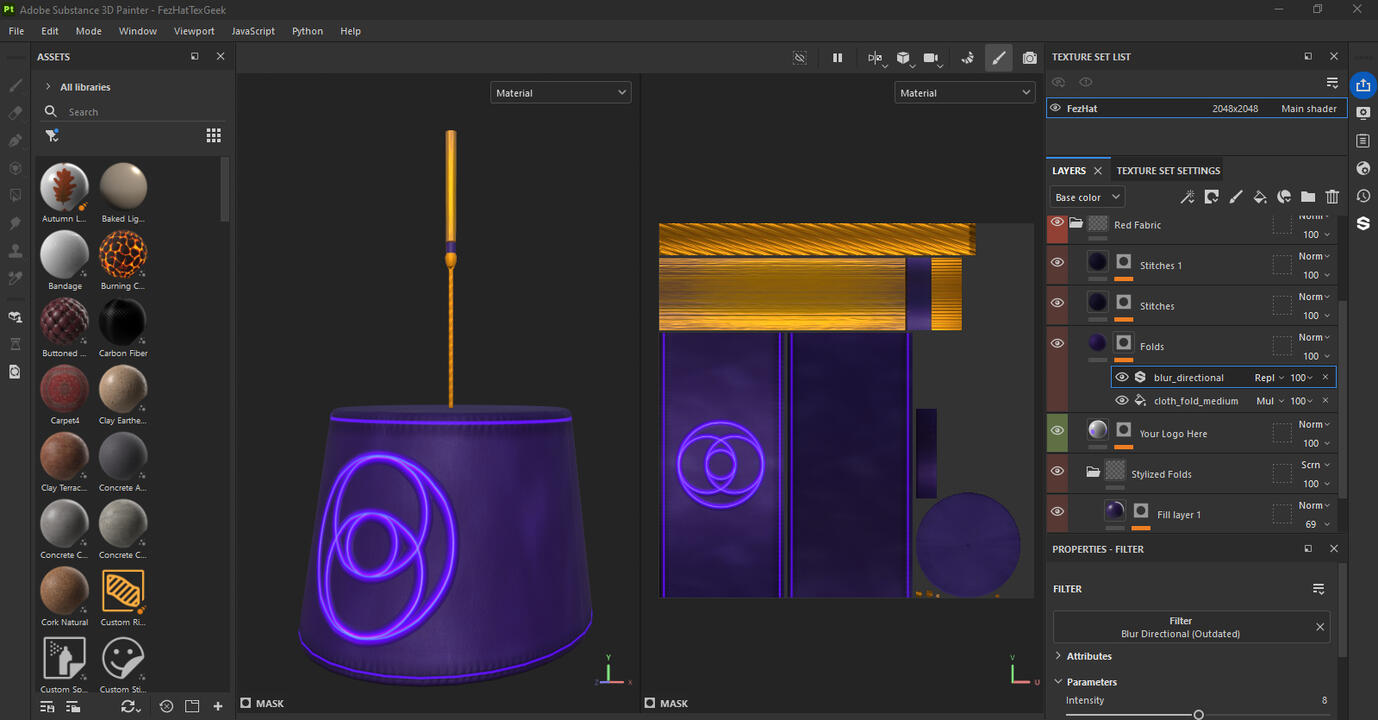Add a folder in the Layers toolbar
This screenshot has width=1378, height=720.
click(1307, 197)
